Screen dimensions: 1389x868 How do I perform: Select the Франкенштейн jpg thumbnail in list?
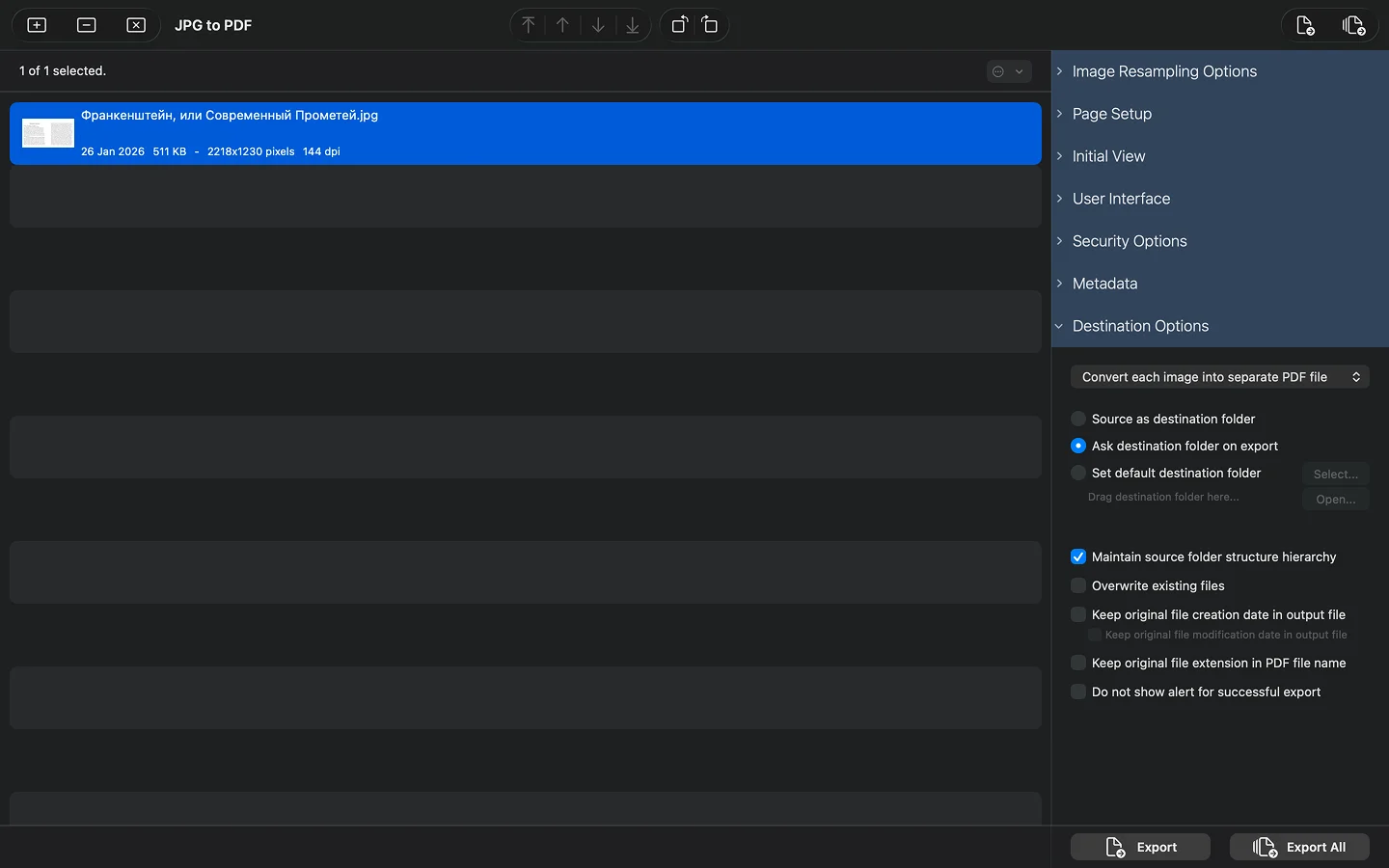48,133
